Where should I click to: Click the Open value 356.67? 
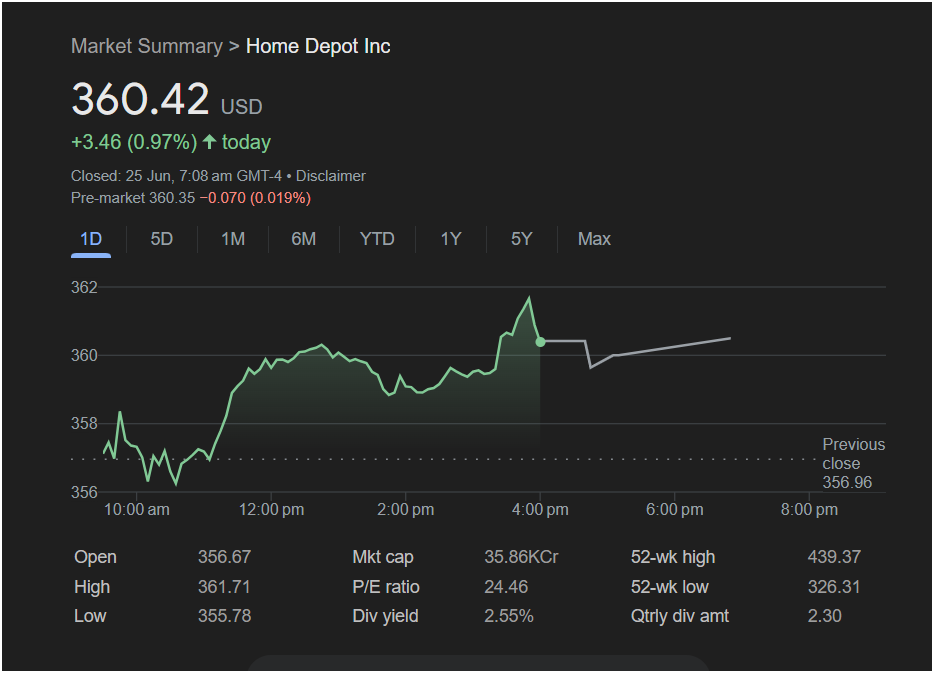225,557
